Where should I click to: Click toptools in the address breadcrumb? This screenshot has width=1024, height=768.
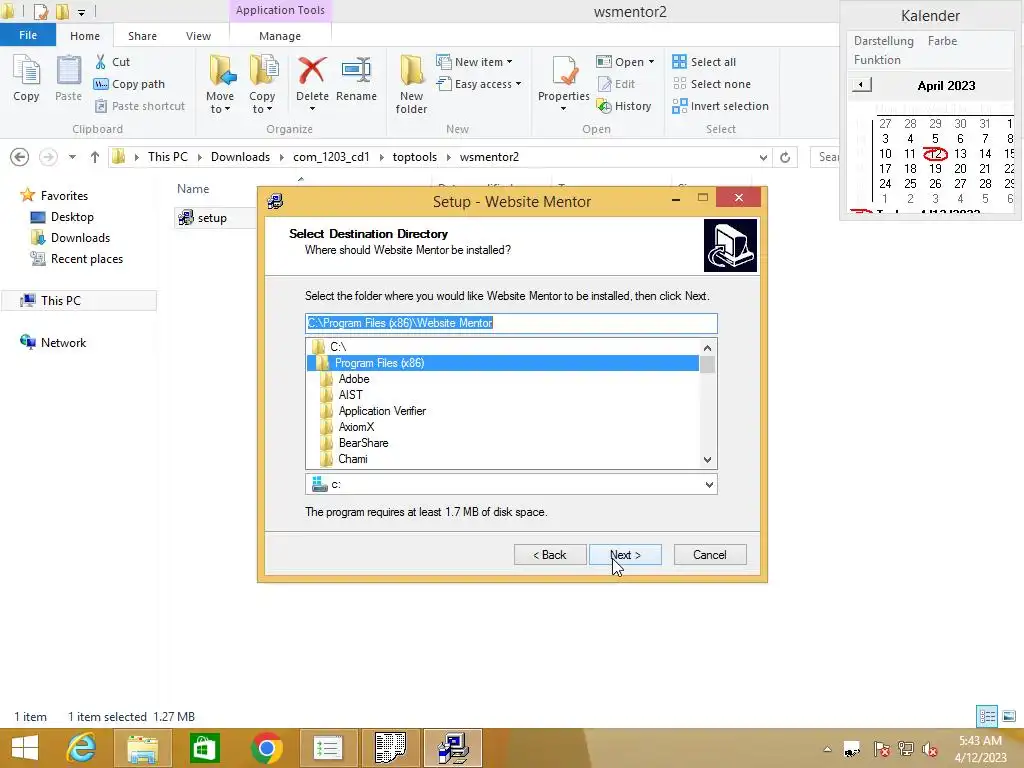pos(415,157)
